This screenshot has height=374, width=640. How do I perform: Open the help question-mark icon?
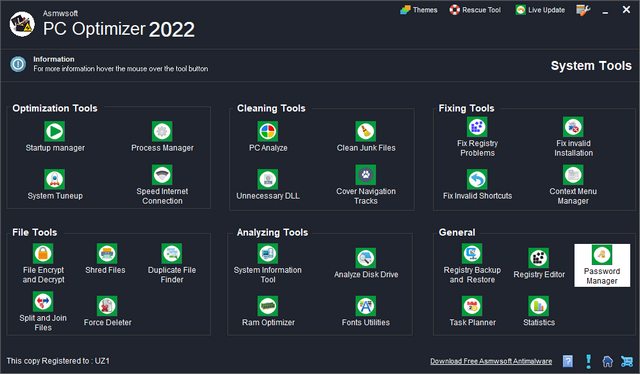tap(568, 361)
